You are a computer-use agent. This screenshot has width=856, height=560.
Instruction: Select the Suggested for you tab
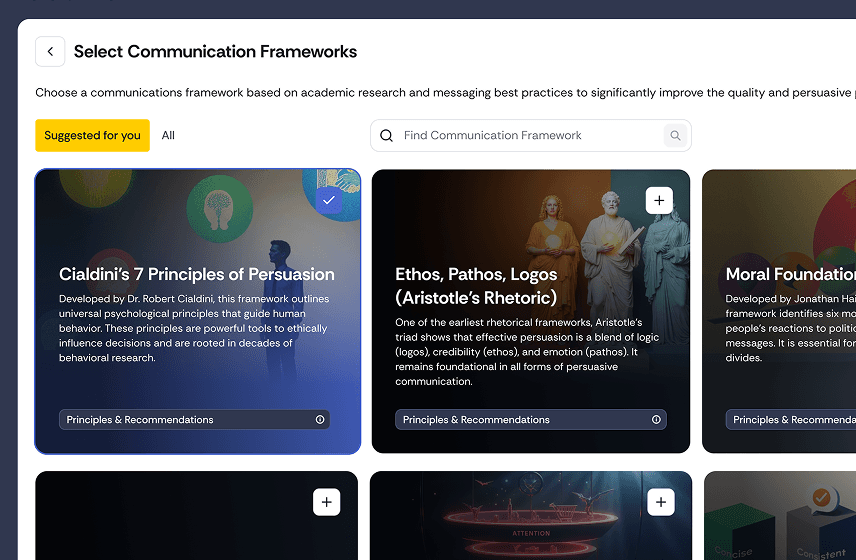pyautogui.click(x=92, y=135)
